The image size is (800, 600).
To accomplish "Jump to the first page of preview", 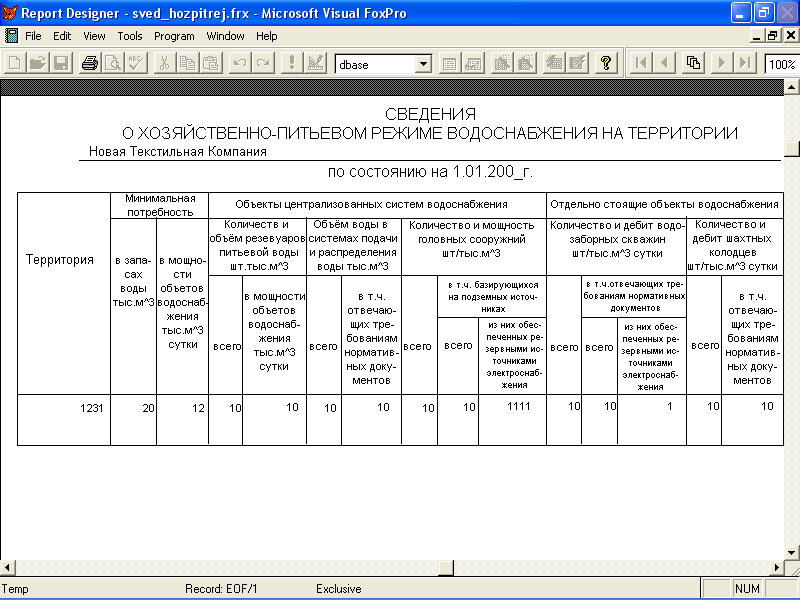I will (641, 63).
